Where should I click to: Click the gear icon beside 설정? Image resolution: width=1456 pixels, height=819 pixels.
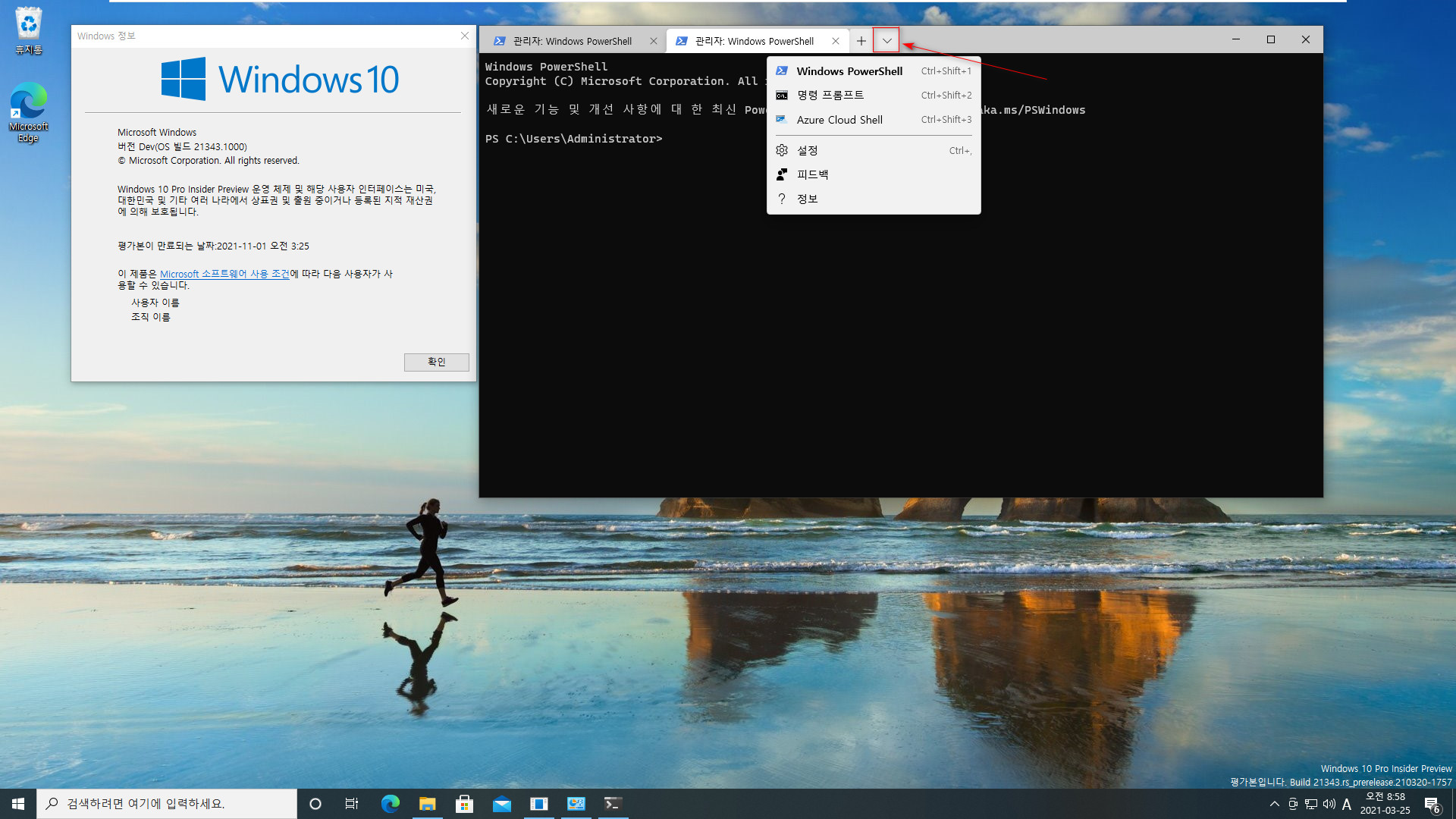pos(782,151)
